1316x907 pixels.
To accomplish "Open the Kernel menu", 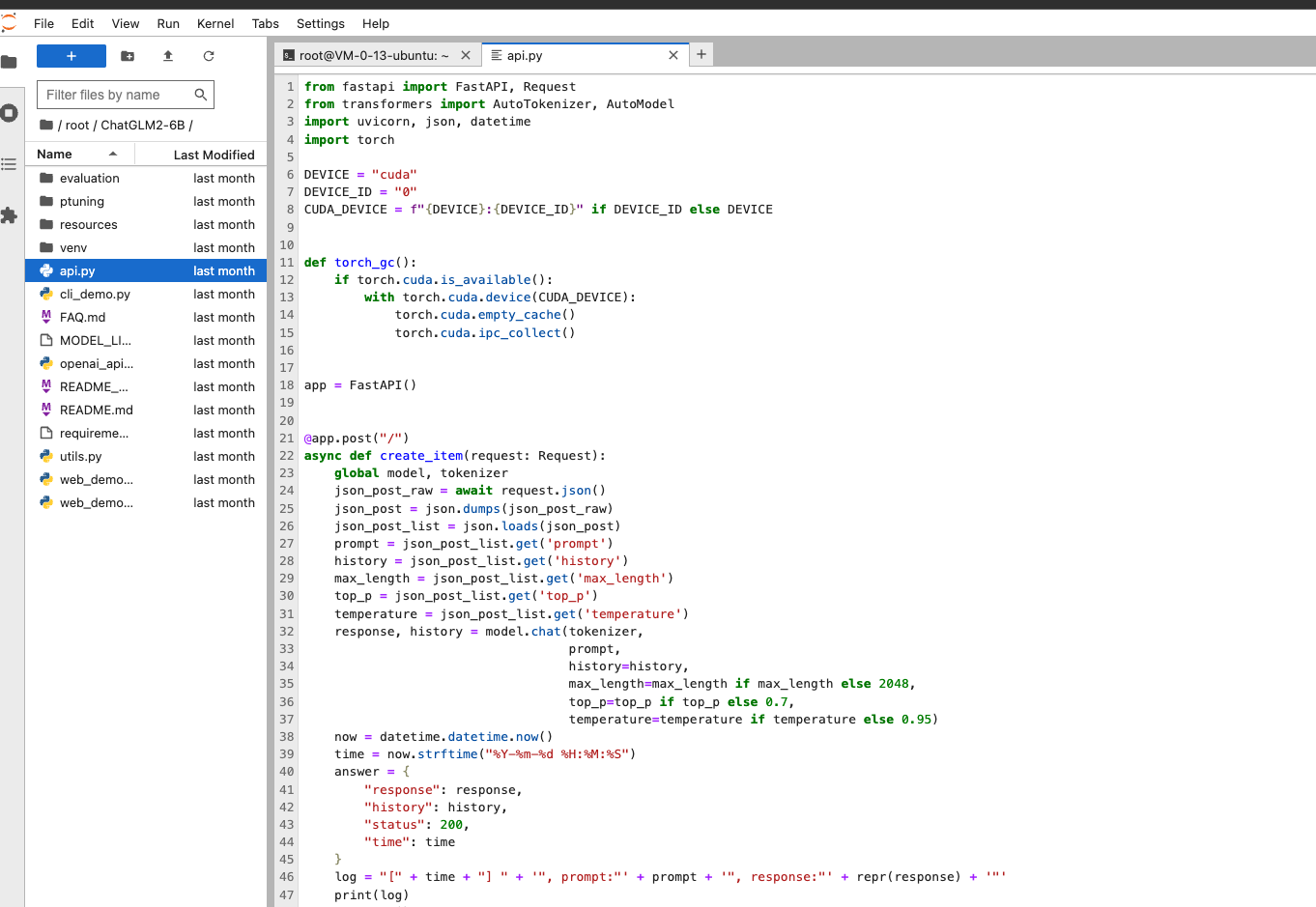I will [x=215, y=23].
